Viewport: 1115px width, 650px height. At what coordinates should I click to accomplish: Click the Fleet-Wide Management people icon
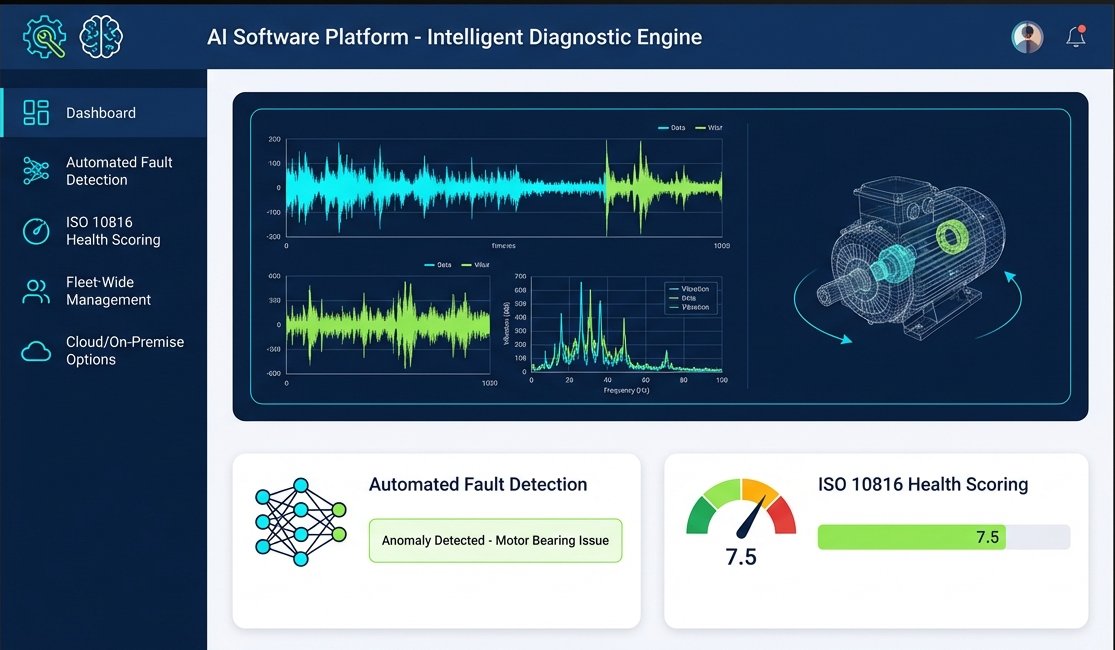coord(34,291)
